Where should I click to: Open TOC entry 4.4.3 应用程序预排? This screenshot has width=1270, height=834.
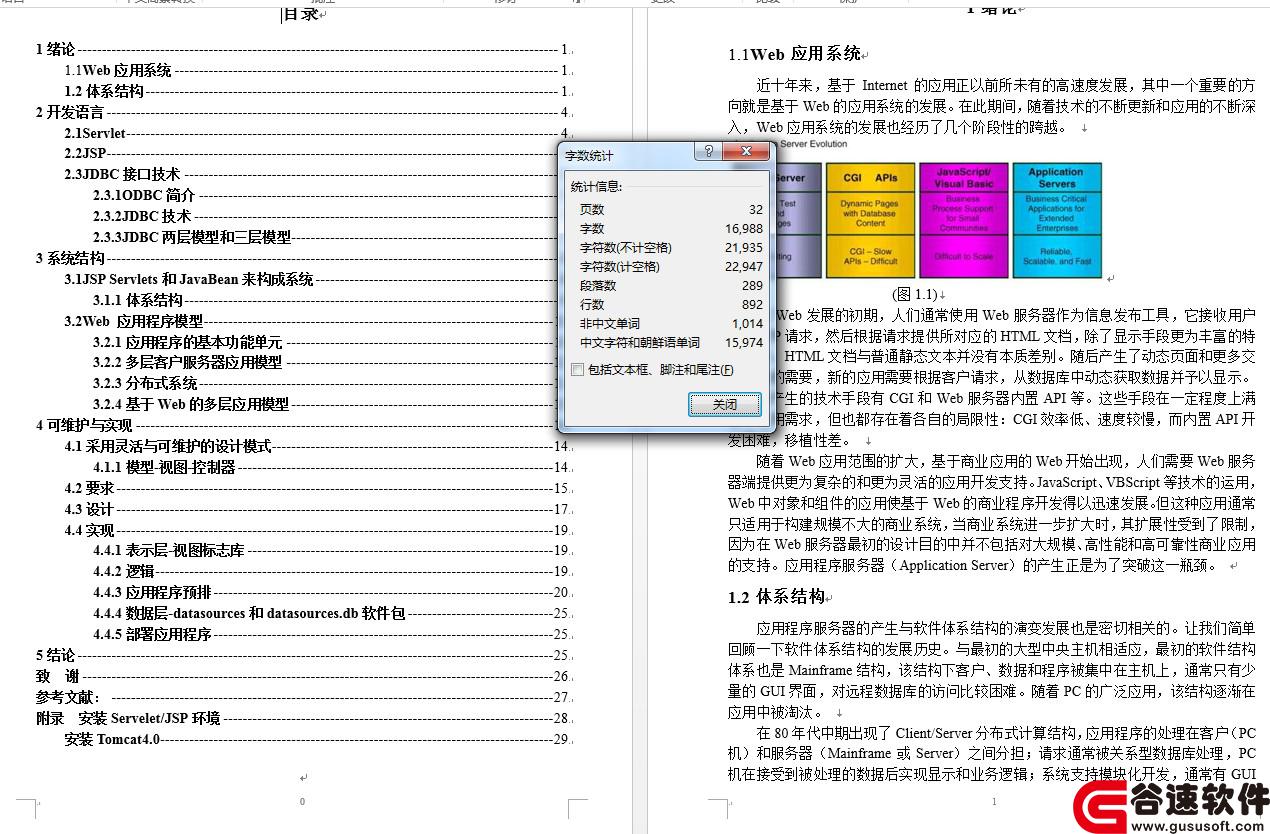click(331, 592)
